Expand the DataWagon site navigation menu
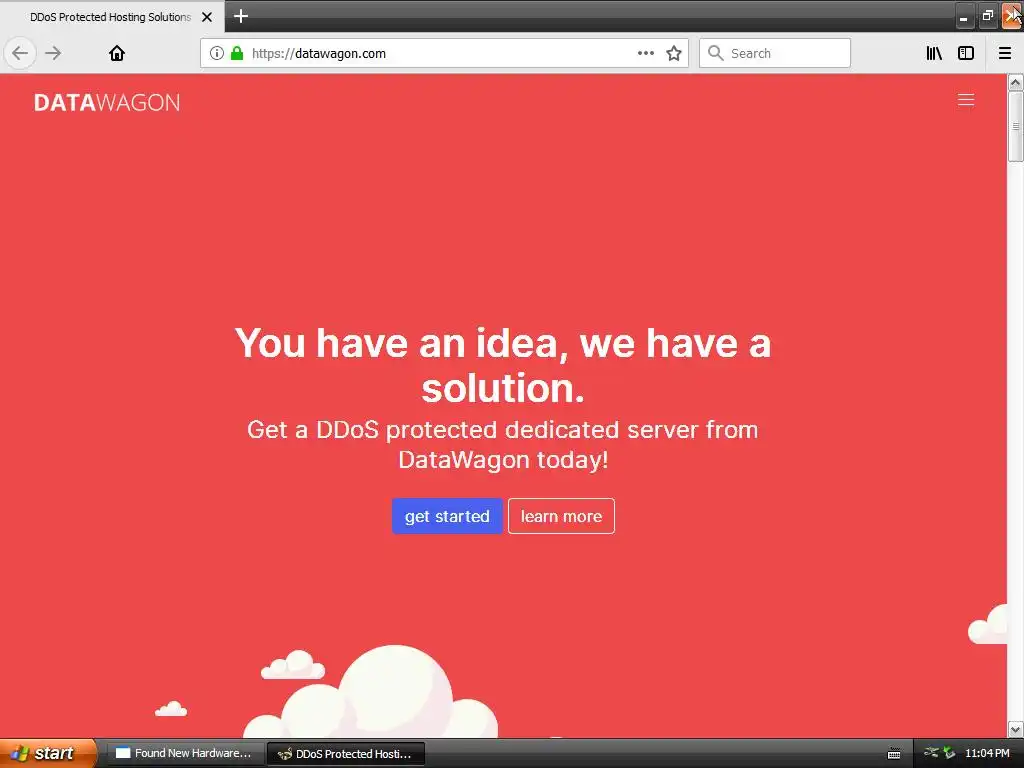 (966, 100)
